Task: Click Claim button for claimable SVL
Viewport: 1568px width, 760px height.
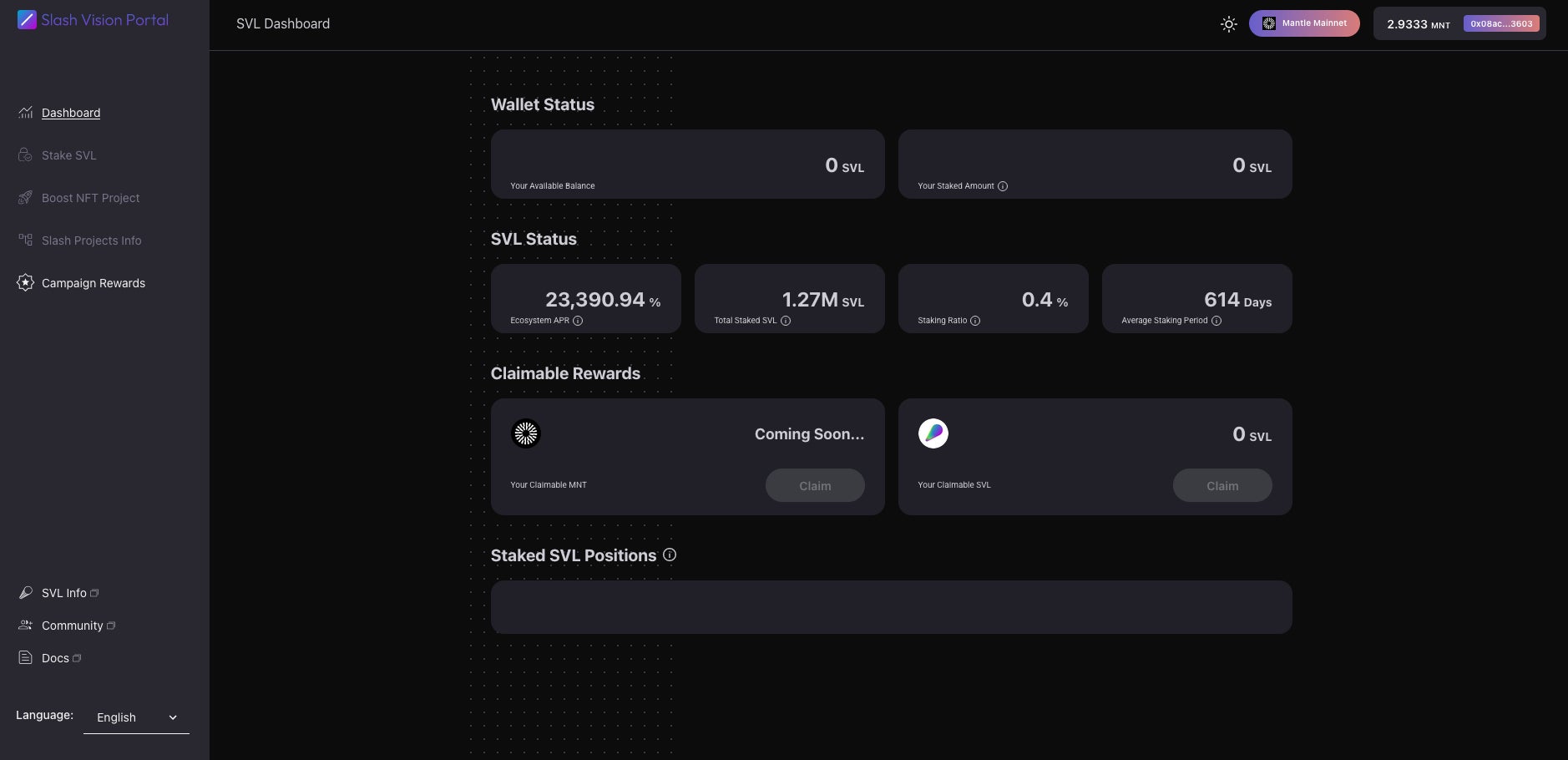Action: (1222, 485)
